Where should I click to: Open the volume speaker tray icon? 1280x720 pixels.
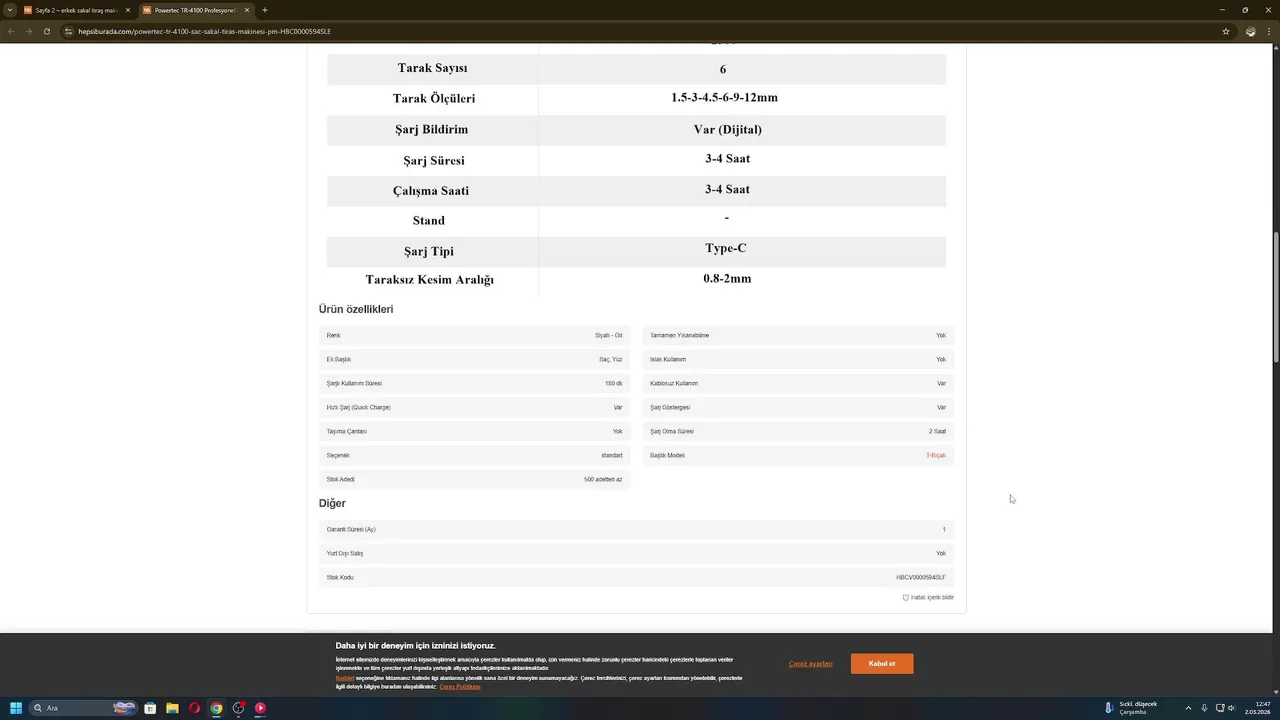tap(1231, 708)
